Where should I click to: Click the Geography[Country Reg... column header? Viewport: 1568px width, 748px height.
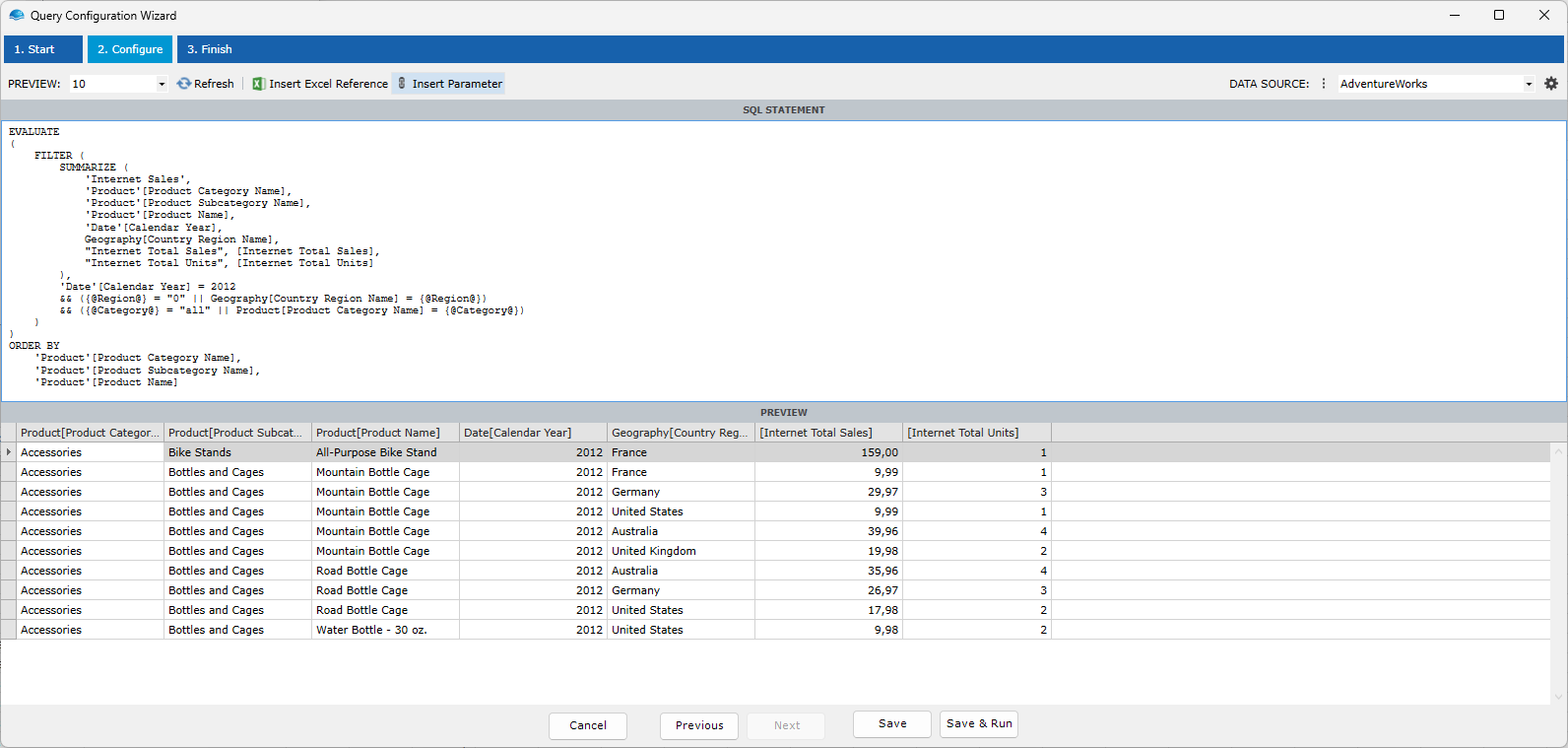click(682, 433)
